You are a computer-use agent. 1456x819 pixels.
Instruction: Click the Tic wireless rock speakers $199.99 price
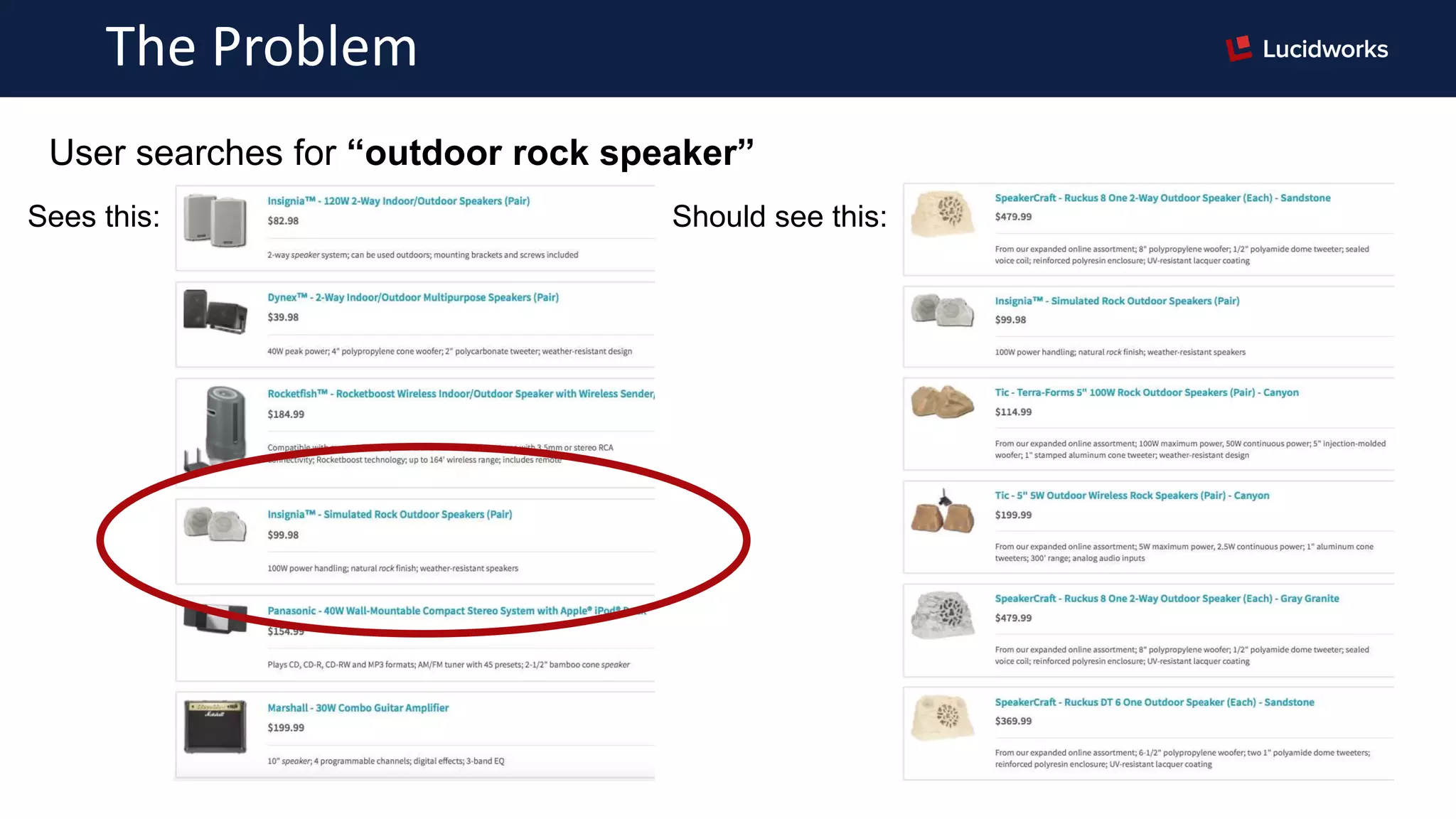click(x=1013, y=515)
